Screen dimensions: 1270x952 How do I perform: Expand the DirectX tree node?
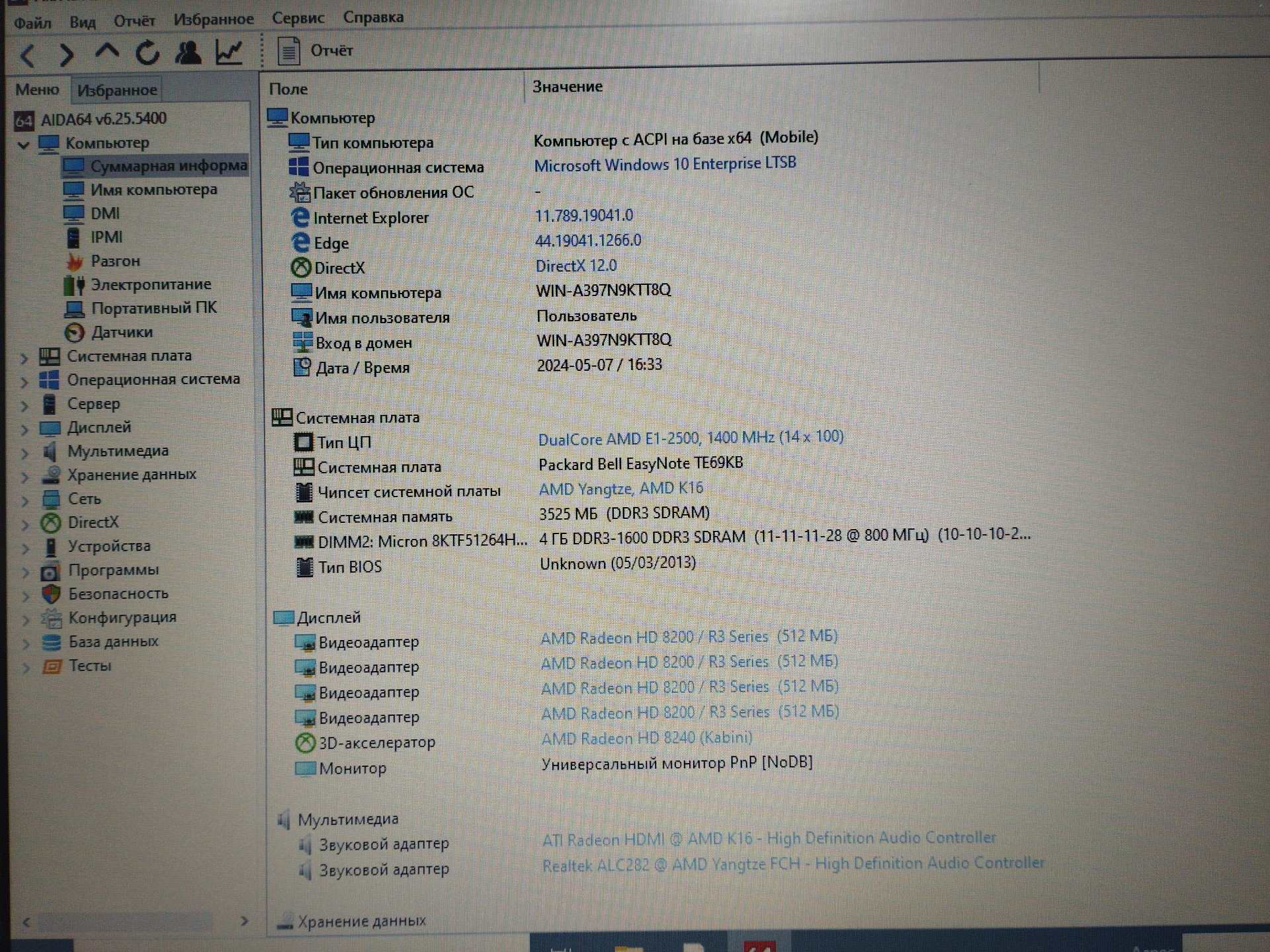[26, 526]
